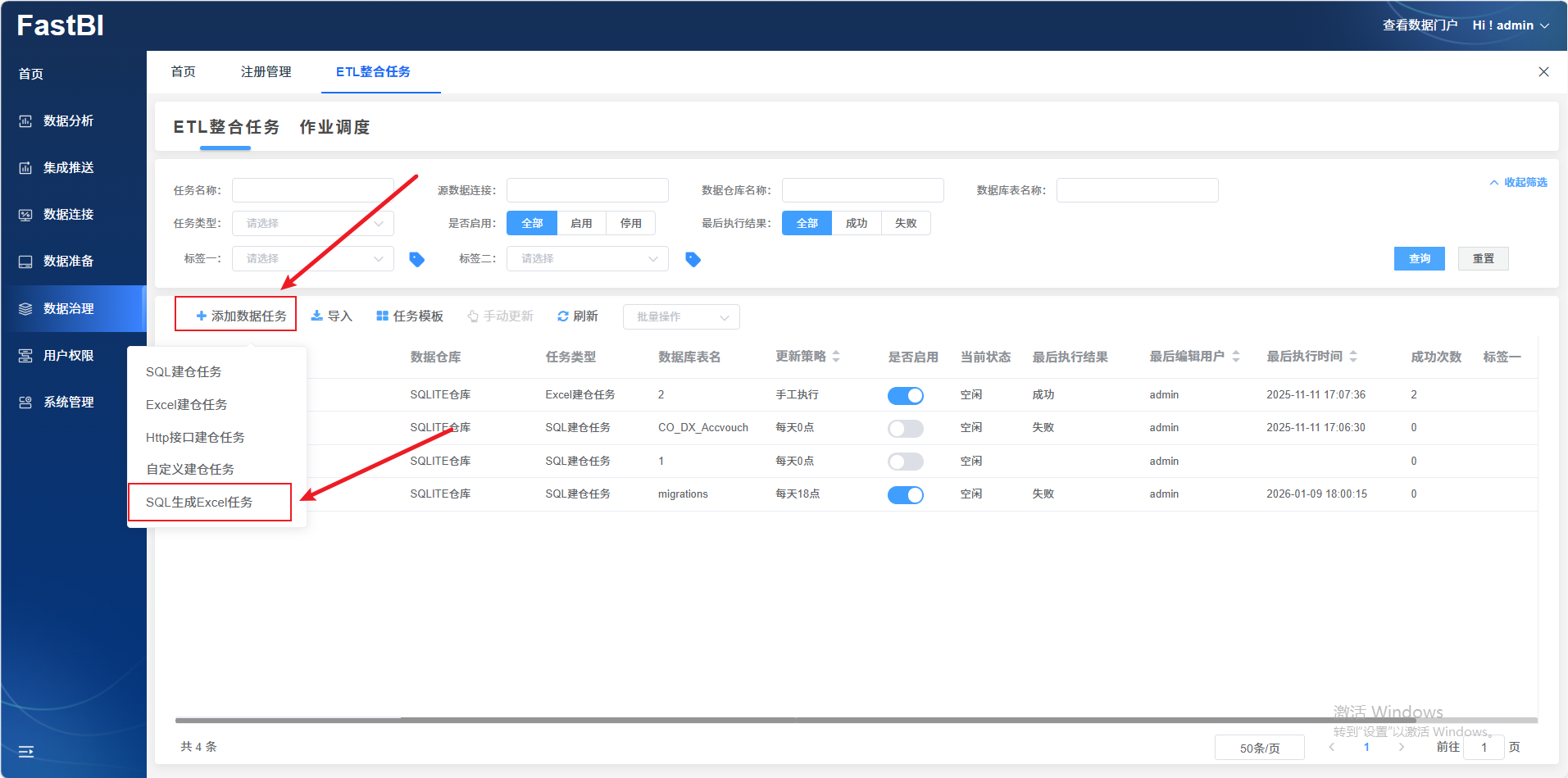Click the 重置 reset button

click(x=1483, y=259)
